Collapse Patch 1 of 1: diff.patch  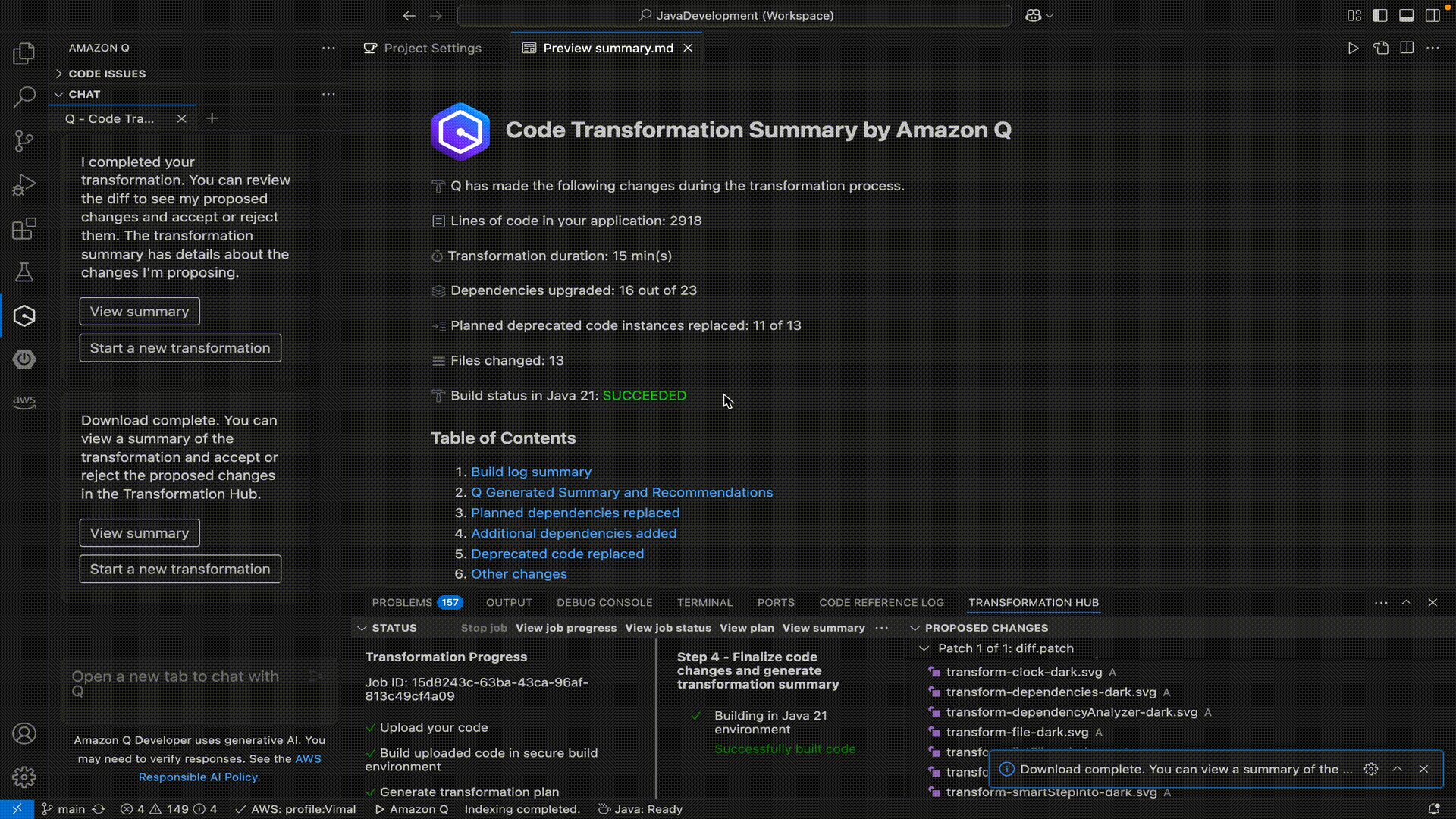coord(925,648)
